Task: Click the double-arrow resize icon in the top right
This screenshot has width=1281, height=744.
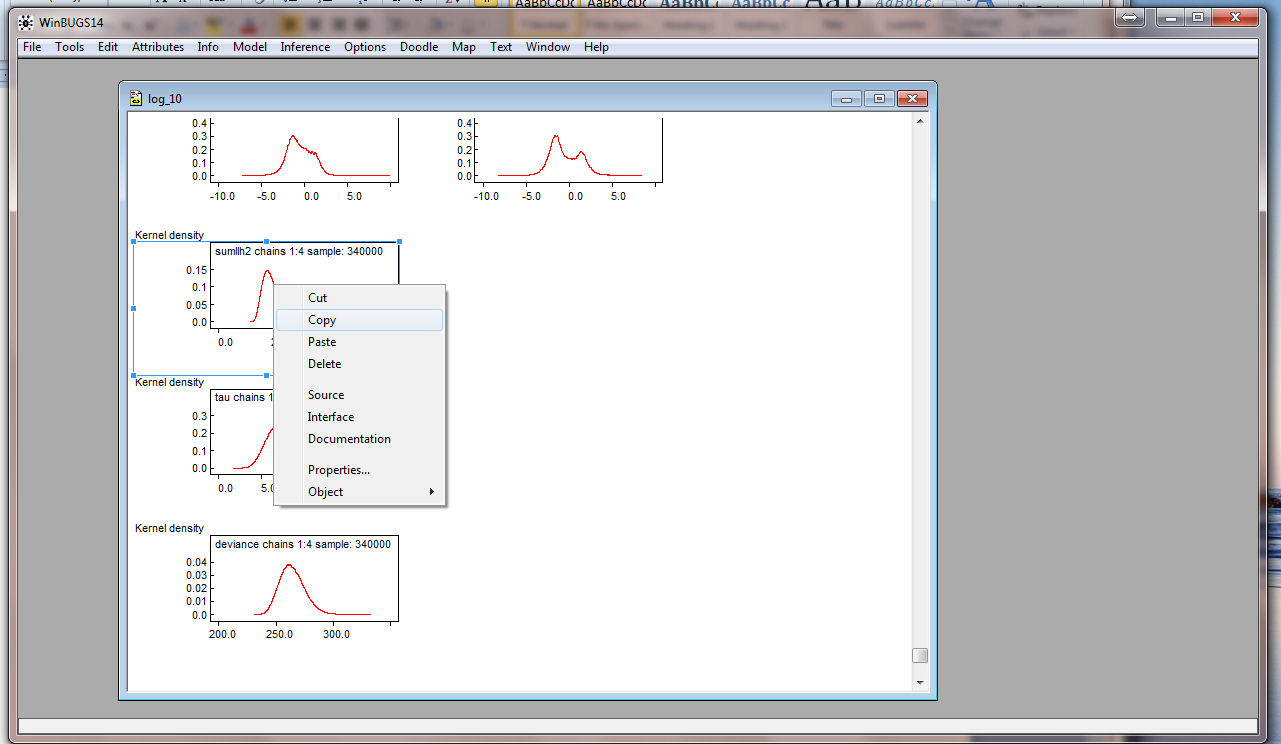Action: [x=1128, y=17]
